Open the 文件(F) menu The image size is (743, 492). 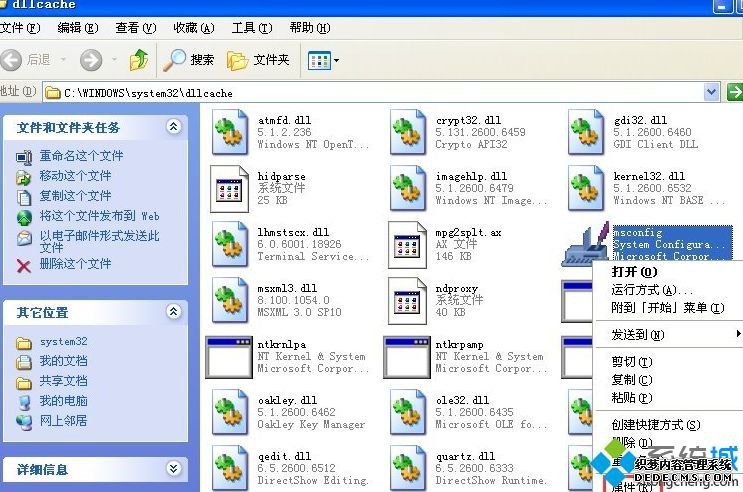pyautogui.click(x=20, y=28)
